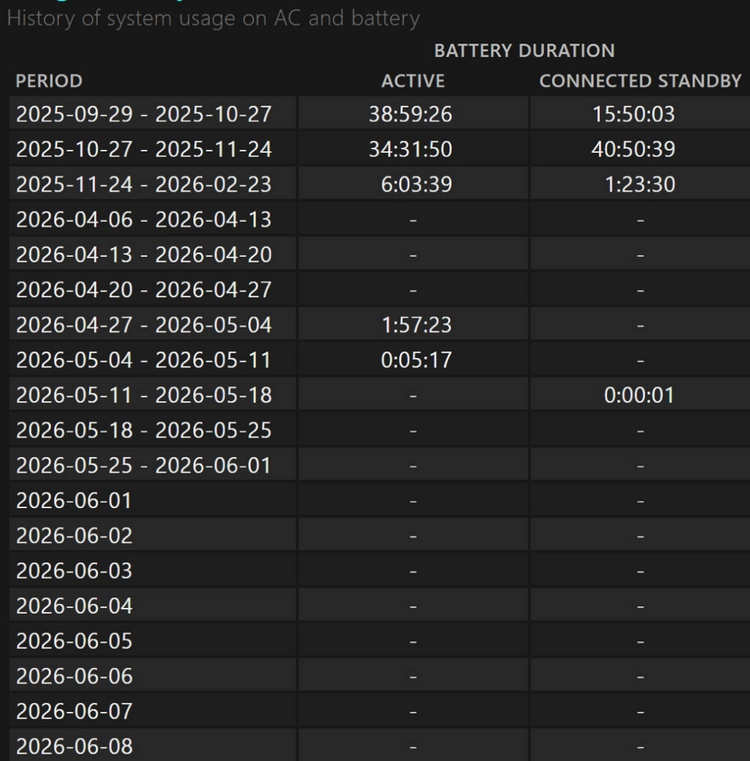Click the BATTERY DURATION group header

(524, 50)
